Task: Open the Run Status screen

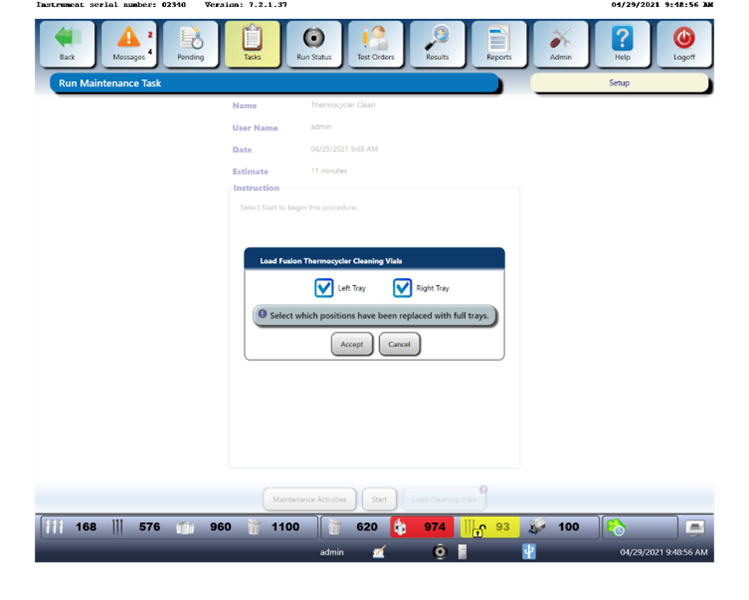Action: click(x=314, y=44)
